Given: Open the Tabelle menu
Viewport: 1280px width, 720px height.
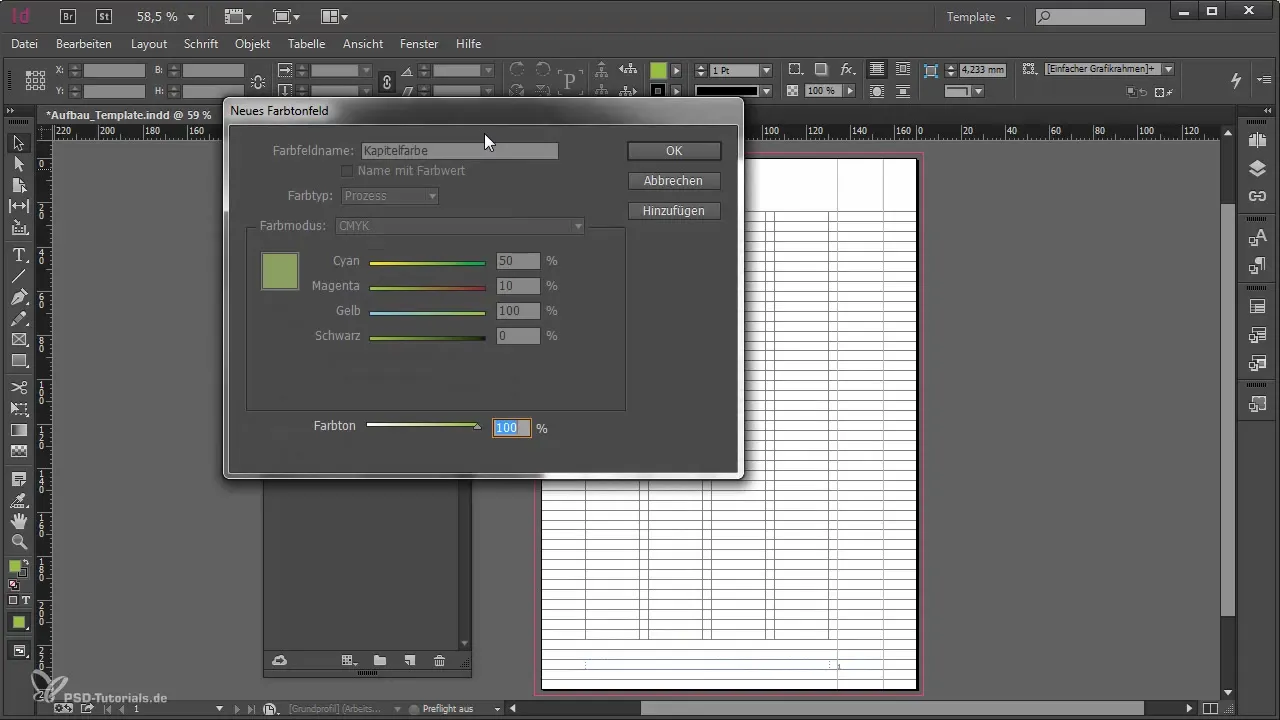Looking at the screenshot, I should [x=307, y=44].
